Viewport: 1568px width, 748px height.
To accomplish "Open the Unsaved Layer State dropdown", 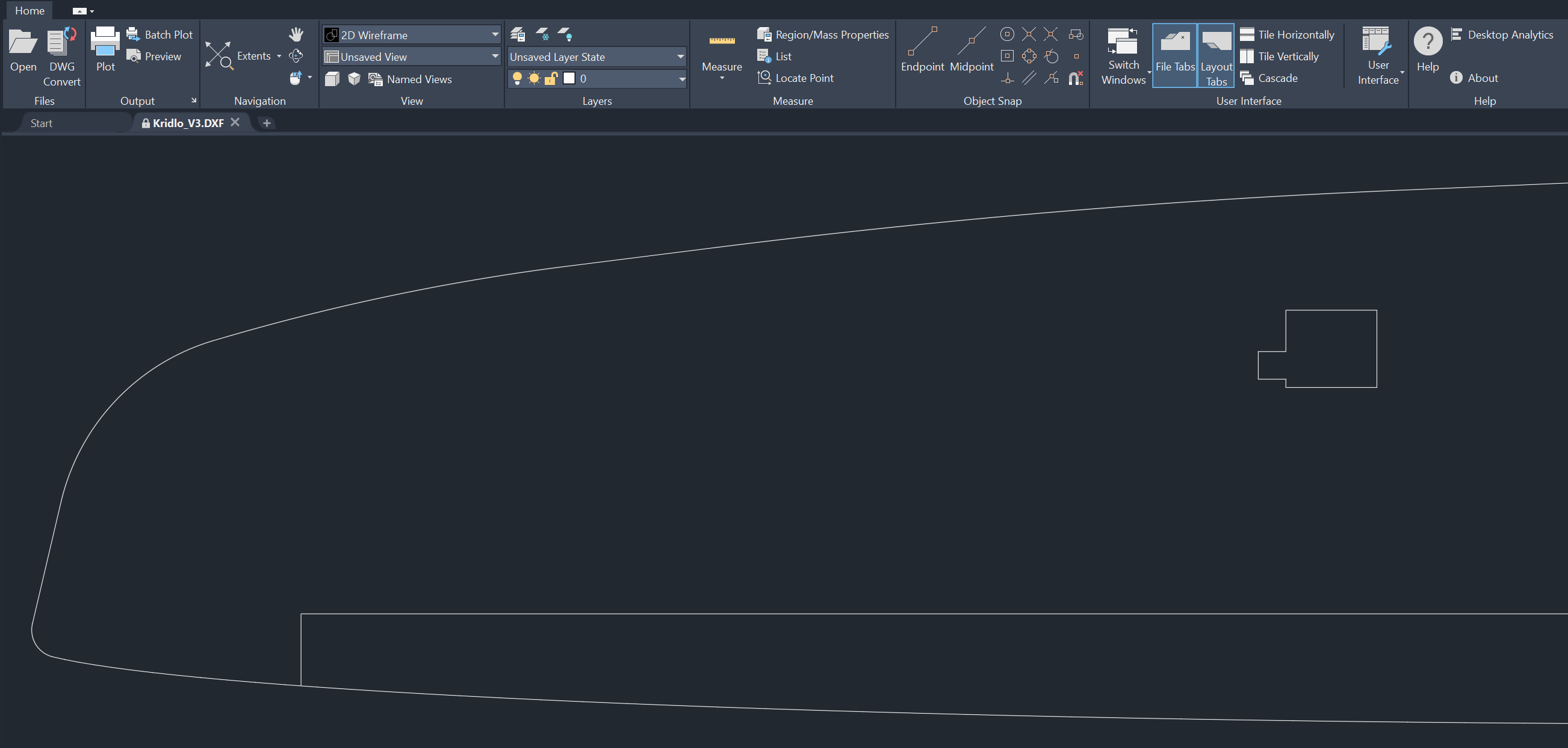I will point(680,57).
